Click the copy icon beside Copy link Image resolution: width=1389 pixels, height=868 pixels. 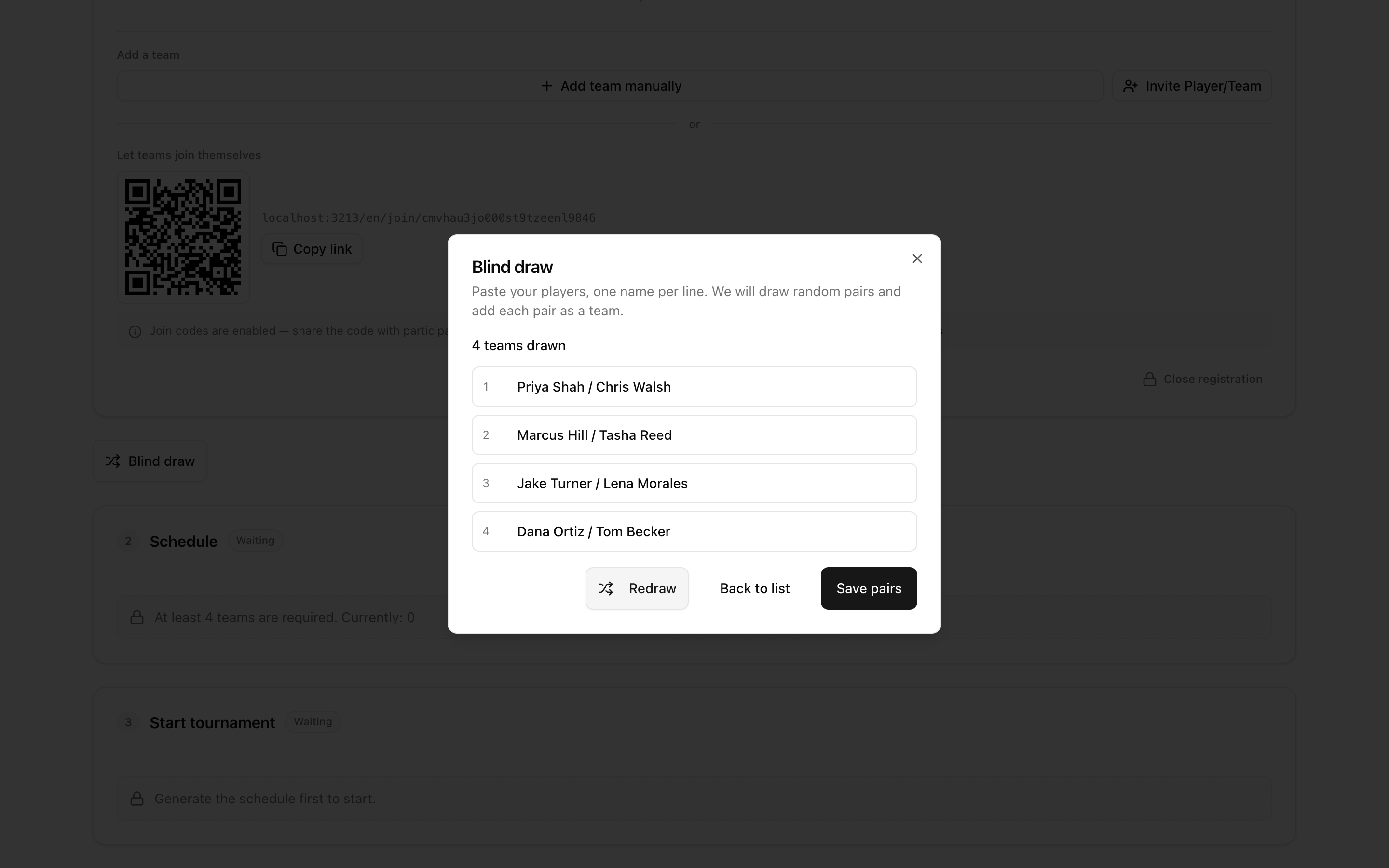tap(280, 249)
